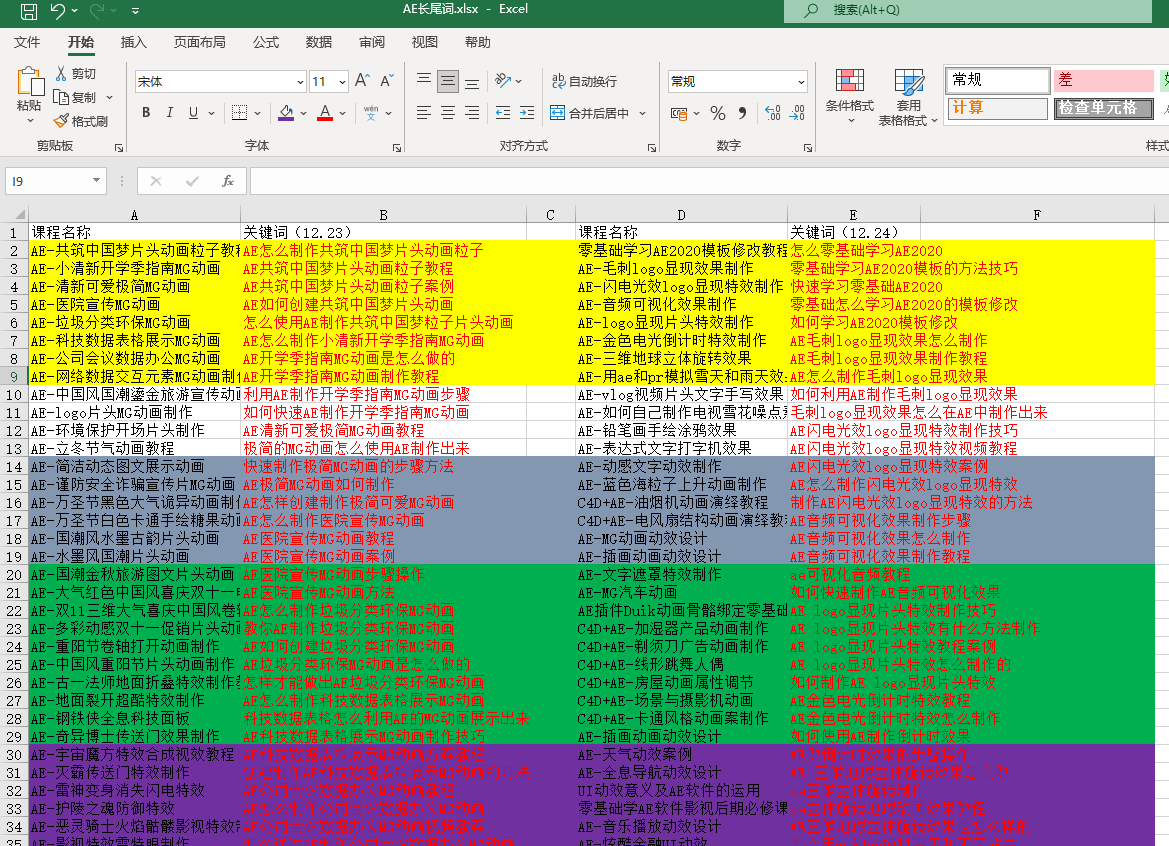
Task: Apply the 常规 cell style
Action: [x=998, y=80]
